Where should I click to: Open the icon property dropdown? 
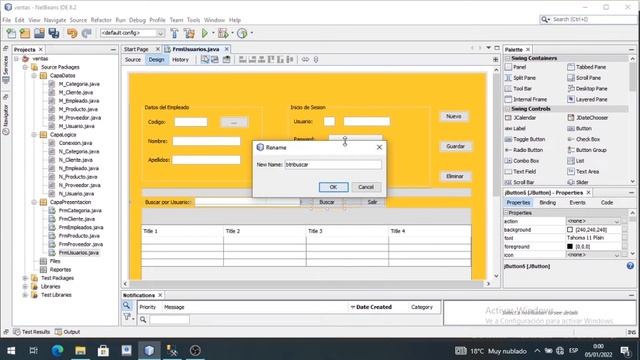pyautogui.click(x=616, y=255)
